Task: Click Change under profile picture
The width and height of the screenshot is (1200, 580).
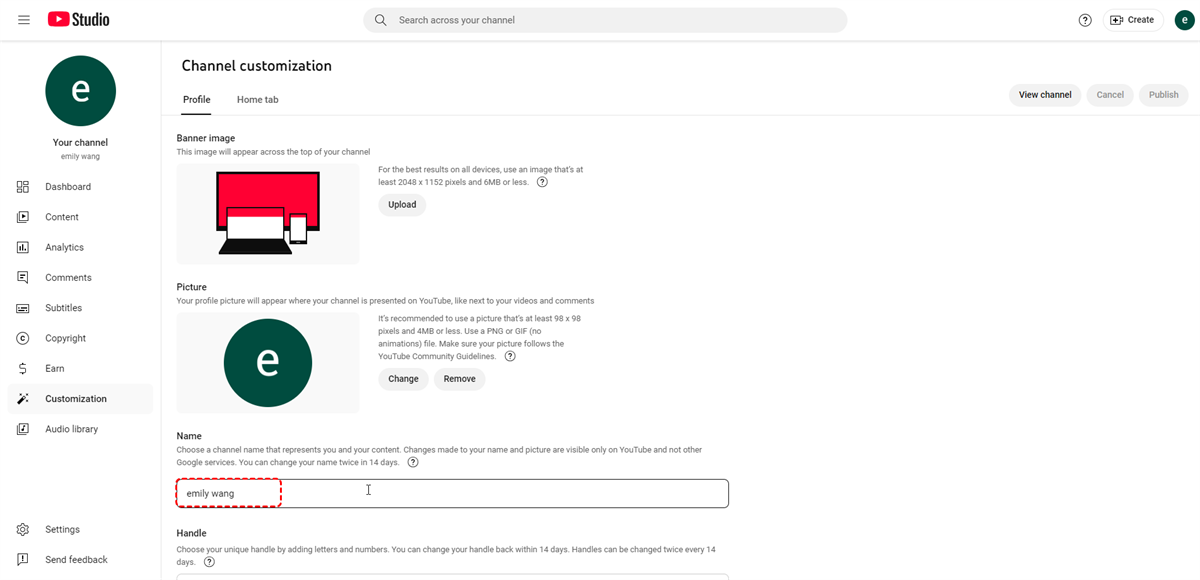Action: click(403, 379)
